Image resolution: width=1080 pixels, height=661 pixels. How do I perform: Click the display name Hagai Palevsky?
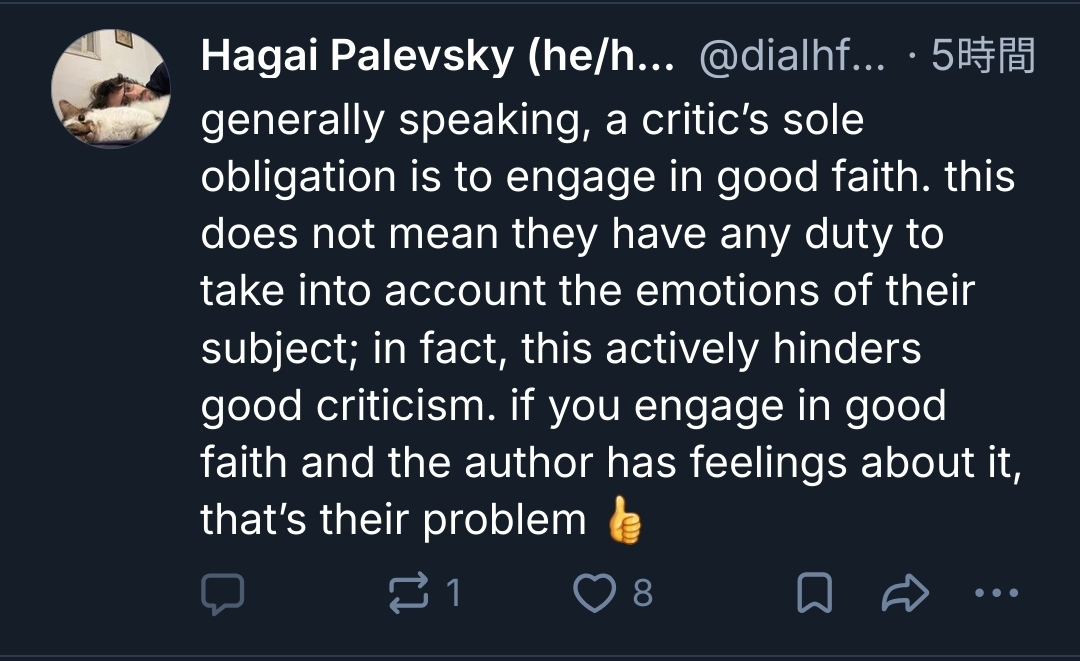438,58
